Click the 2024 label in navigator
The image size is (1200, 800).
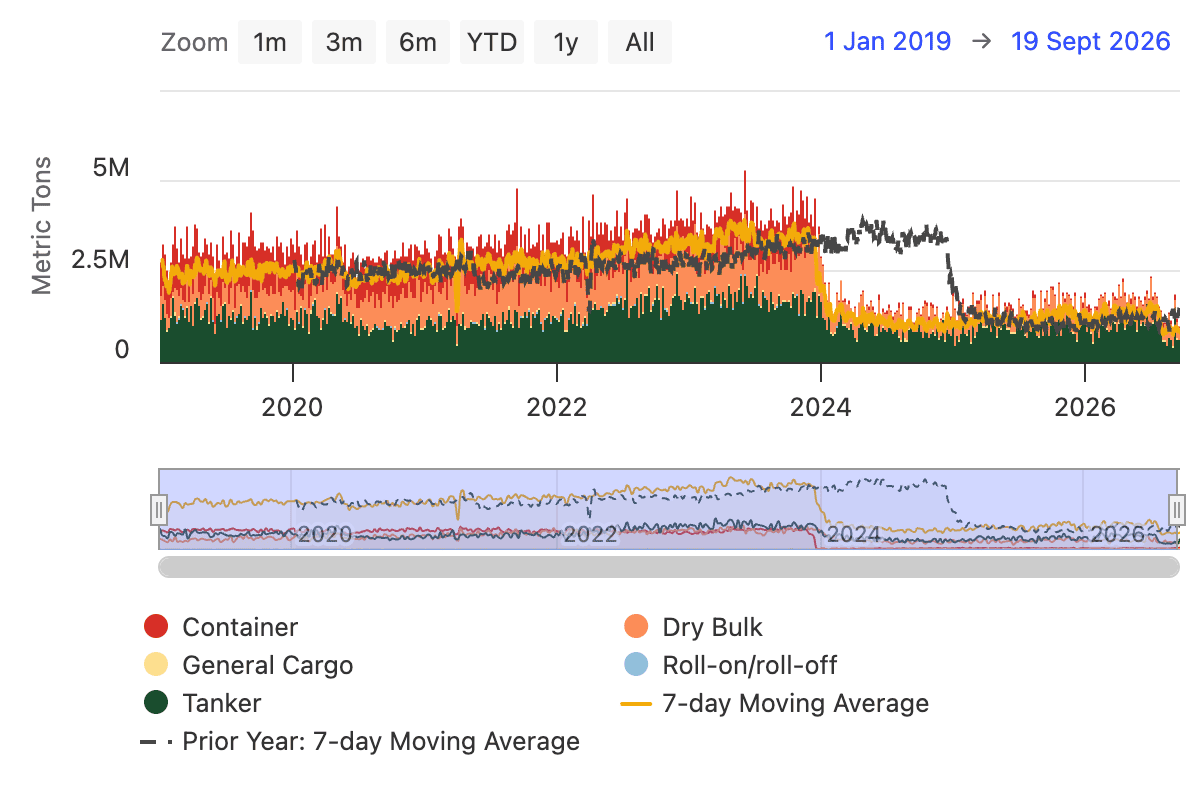853,534
